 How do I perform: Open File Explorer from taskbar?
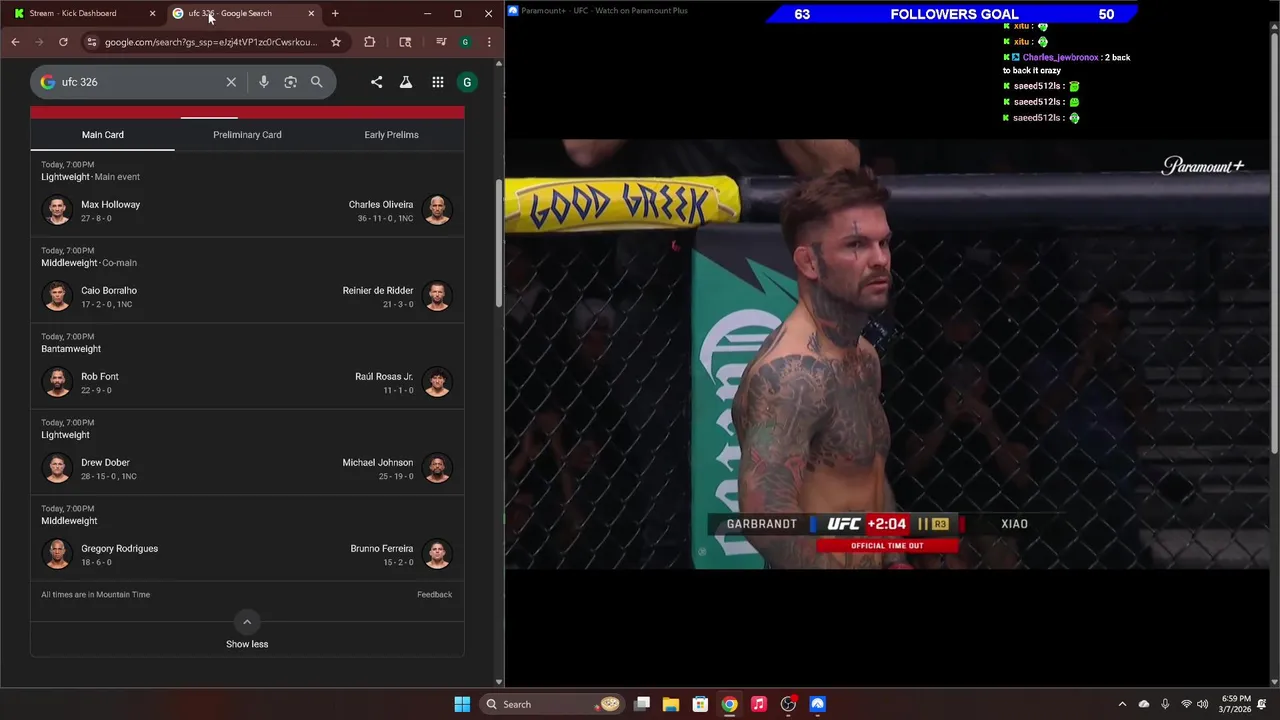point(671,704)
